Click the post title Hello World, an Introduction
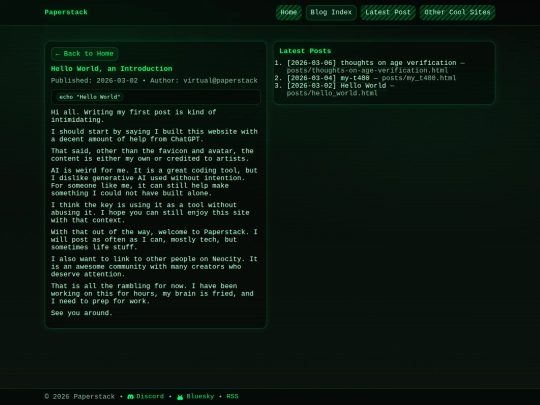 click(x=112, y=69)
